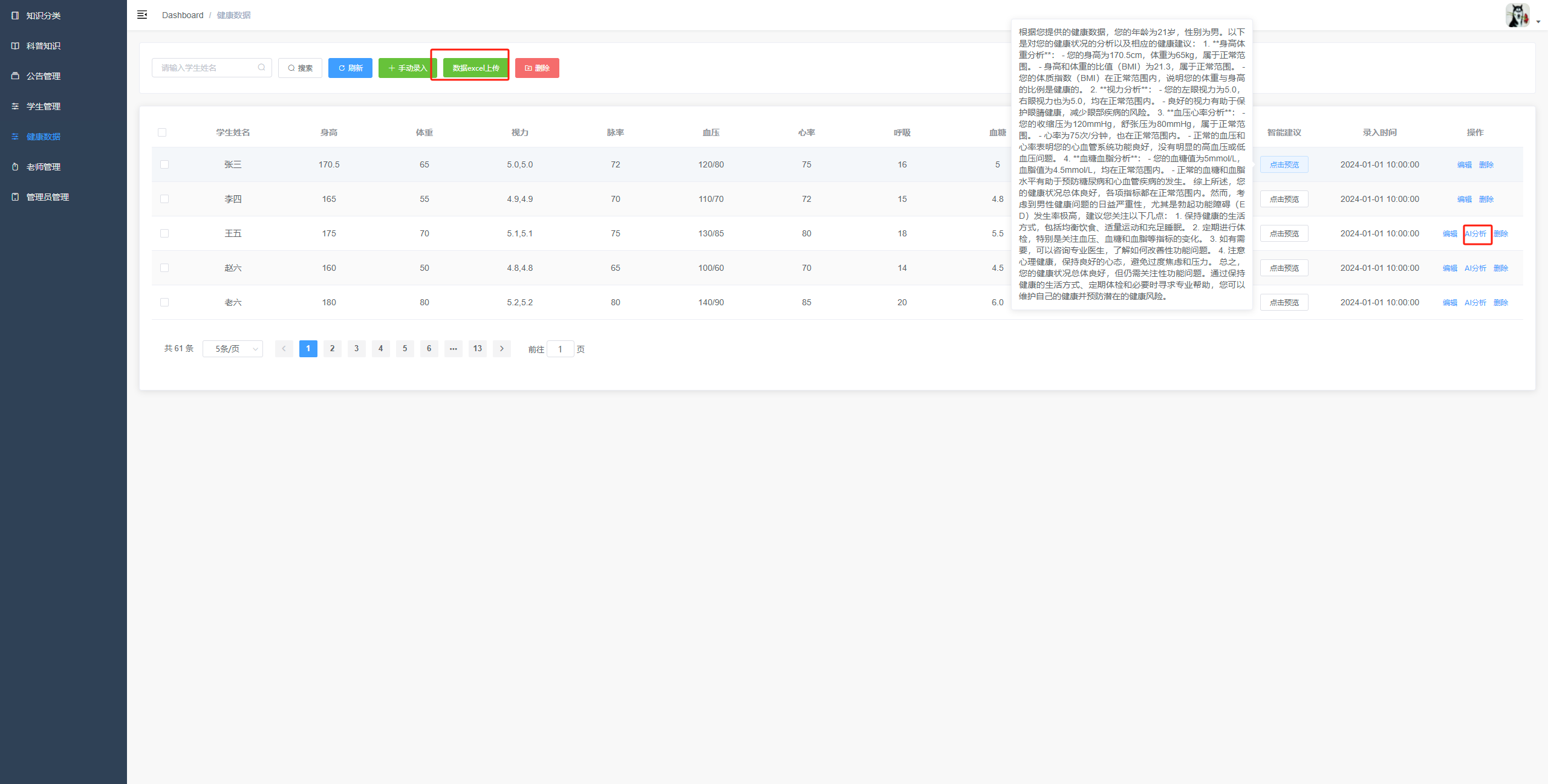Click the 学生姓名 column header
This screenshot has width=1548, height=784.
point(233,132)
